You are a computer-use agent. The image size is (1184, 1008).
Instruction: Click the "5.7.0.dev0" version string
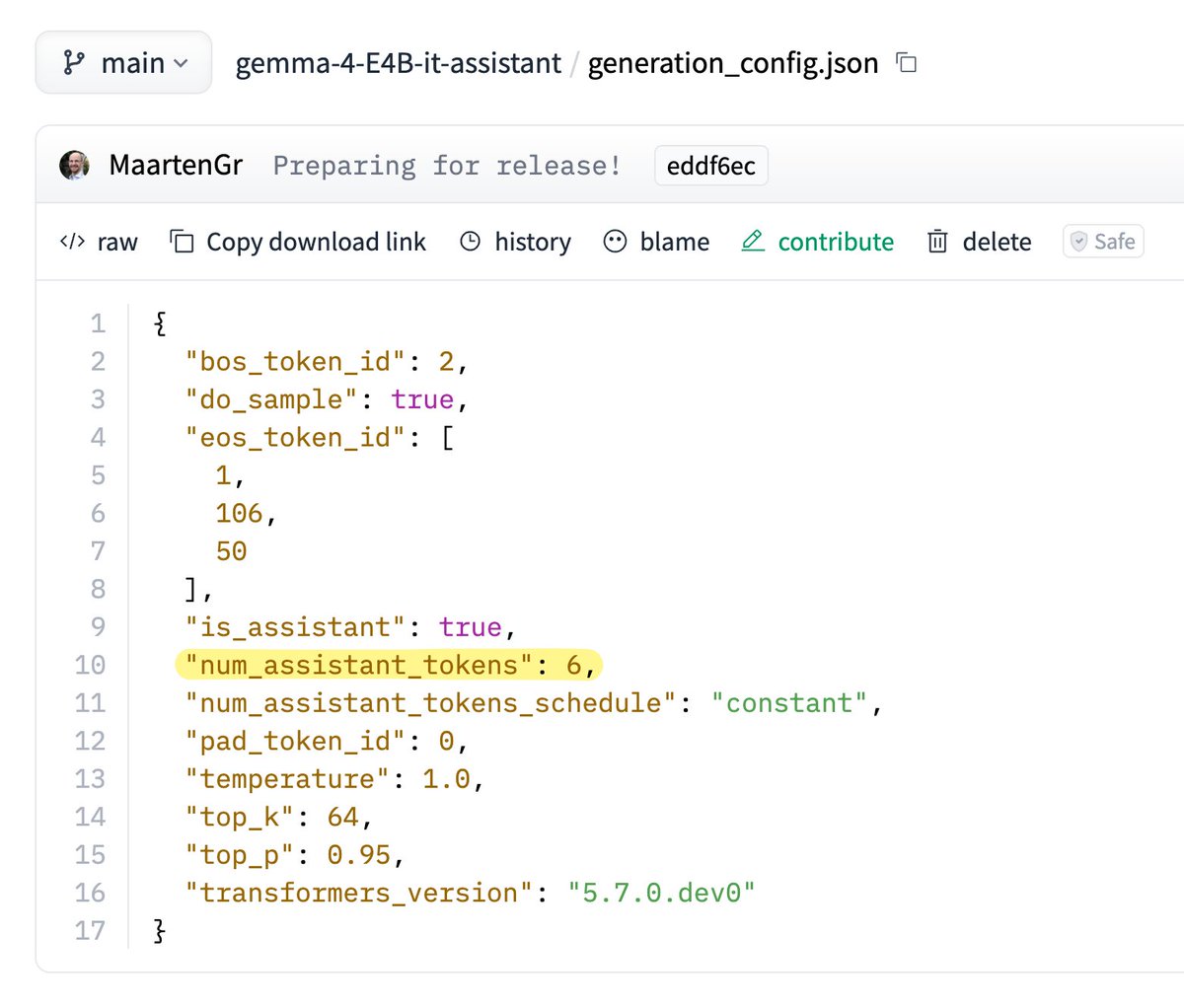tap(662, 893)
